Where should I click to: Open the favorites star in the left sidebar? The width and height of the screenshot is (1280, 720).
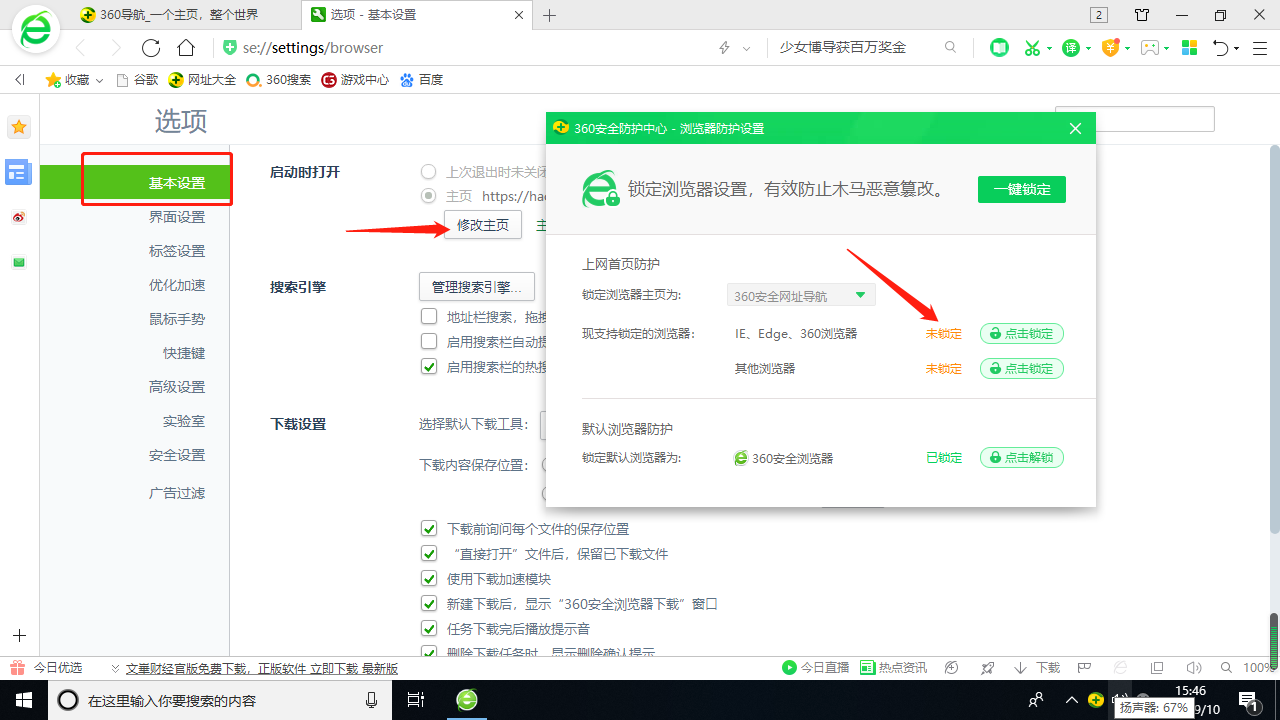[x=18, y=127]
